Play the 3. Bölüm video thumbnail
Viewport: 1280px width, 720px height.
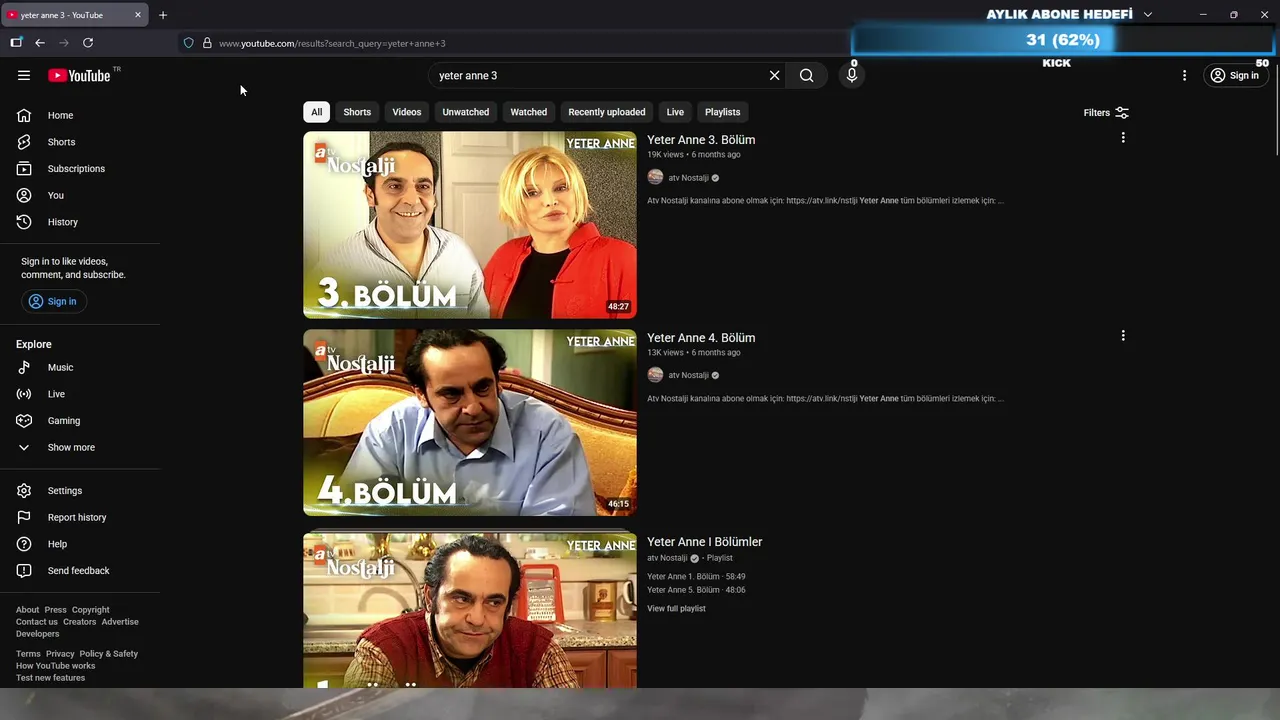470,225
